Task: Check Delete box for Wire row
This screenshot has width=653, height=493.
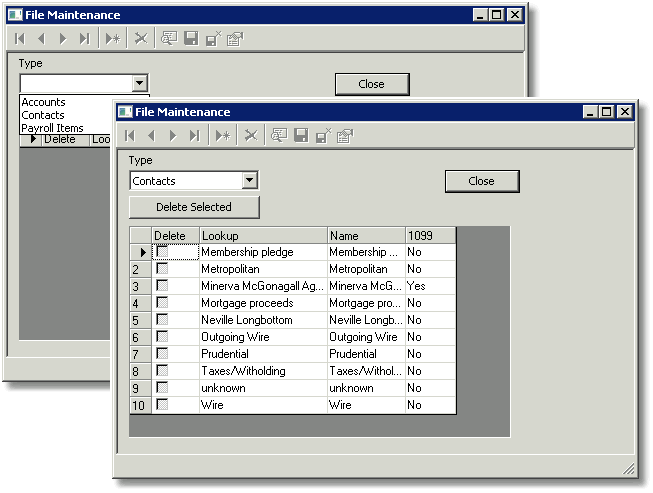Action: (x=162, y=404)
